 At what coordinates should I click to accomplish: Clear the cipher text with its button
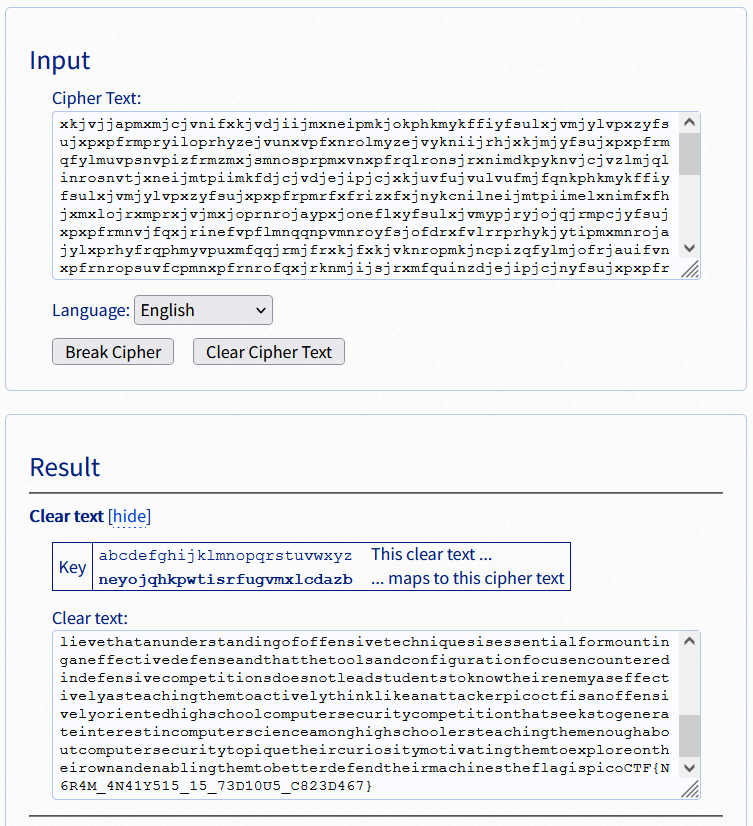click(x=269, y=352)
